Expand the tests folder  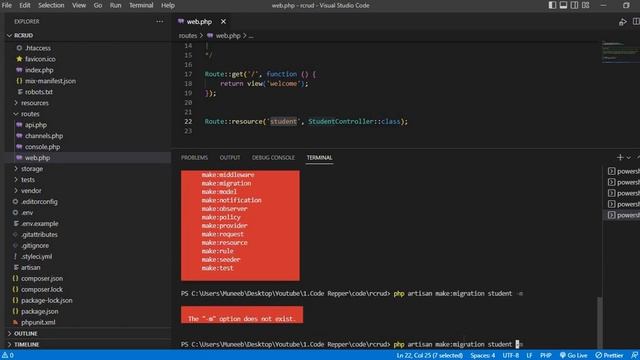pos(28,180)
